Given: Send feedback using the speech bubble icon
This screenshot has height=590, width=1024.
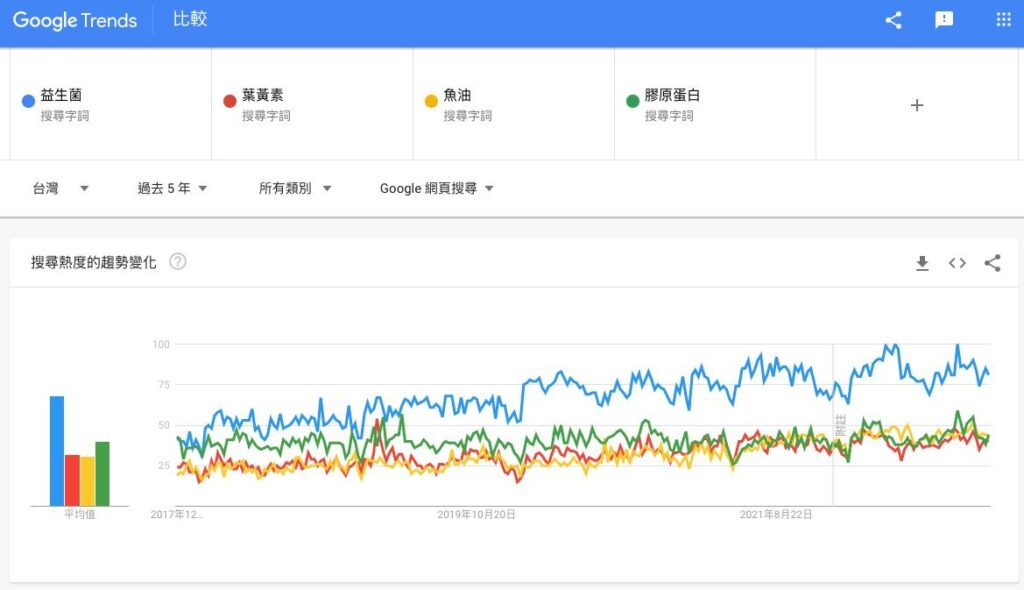Looking at the screenshot, I should 944,19.
